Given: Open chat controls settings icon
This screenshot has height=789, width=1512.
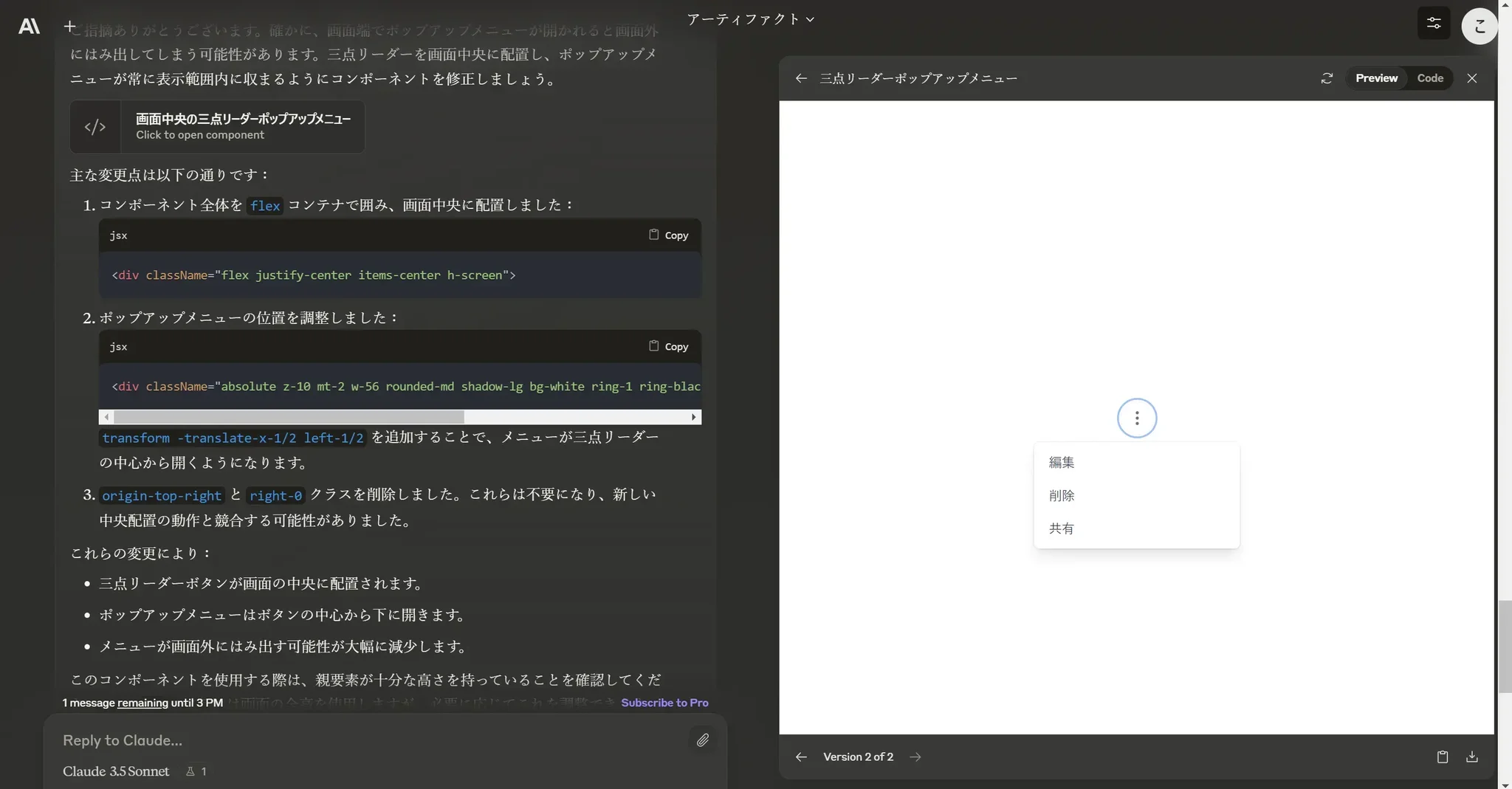Looking at the screenshot, I should (1433, 24).
